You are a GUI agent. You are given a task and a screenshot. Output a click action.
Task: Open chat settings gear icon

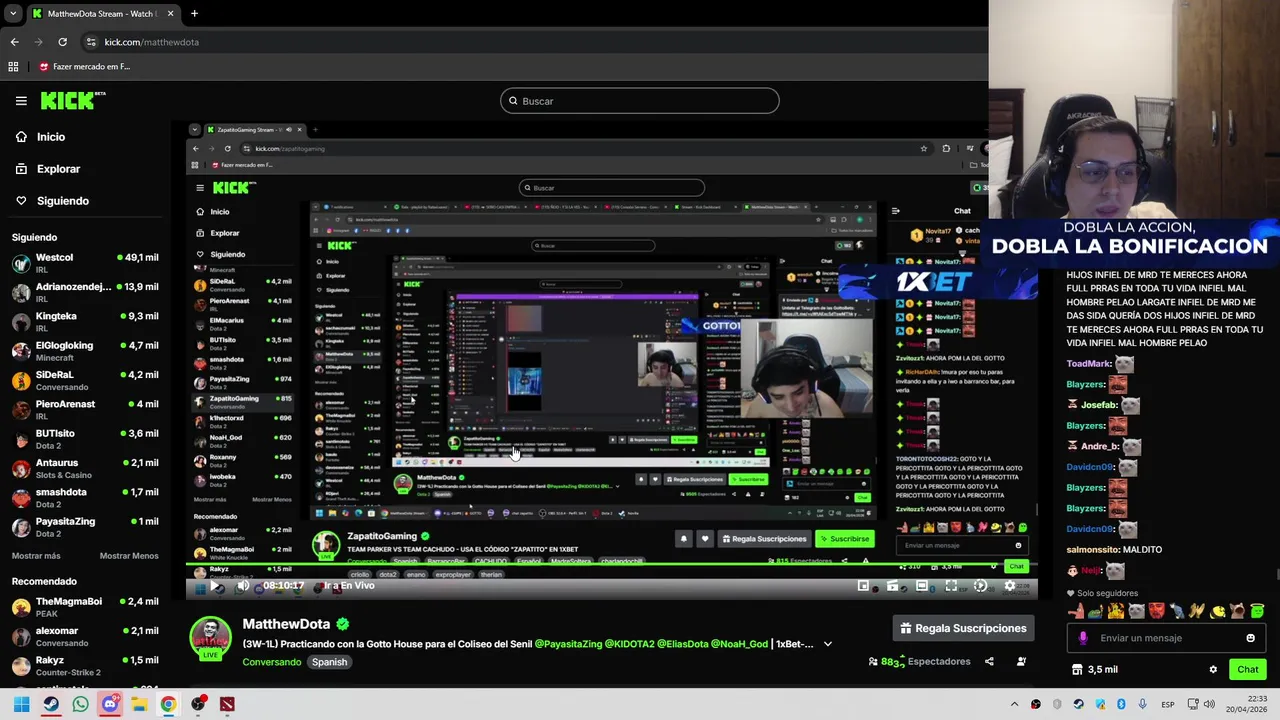coord(1213,670)
